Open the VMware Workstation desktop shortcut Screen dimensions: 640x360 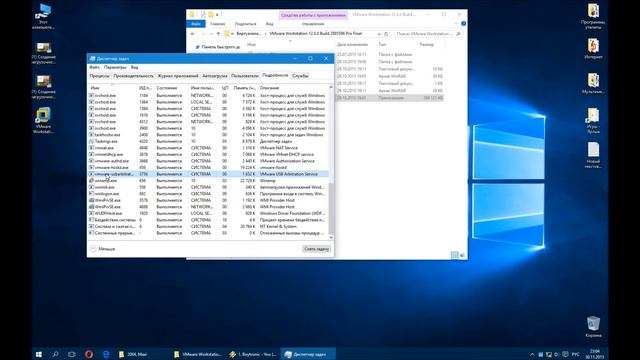click(x=43, y=120)
